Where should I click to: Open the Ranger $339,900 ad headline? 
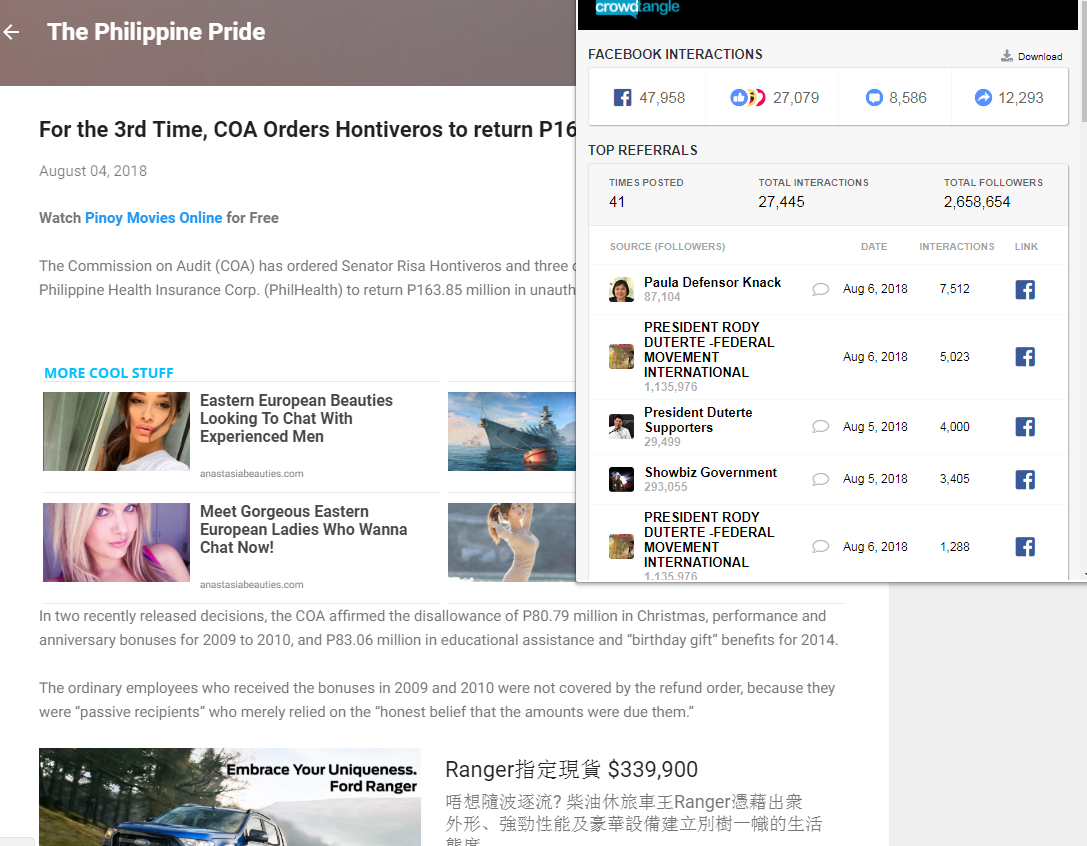click(x=571, y=770)
